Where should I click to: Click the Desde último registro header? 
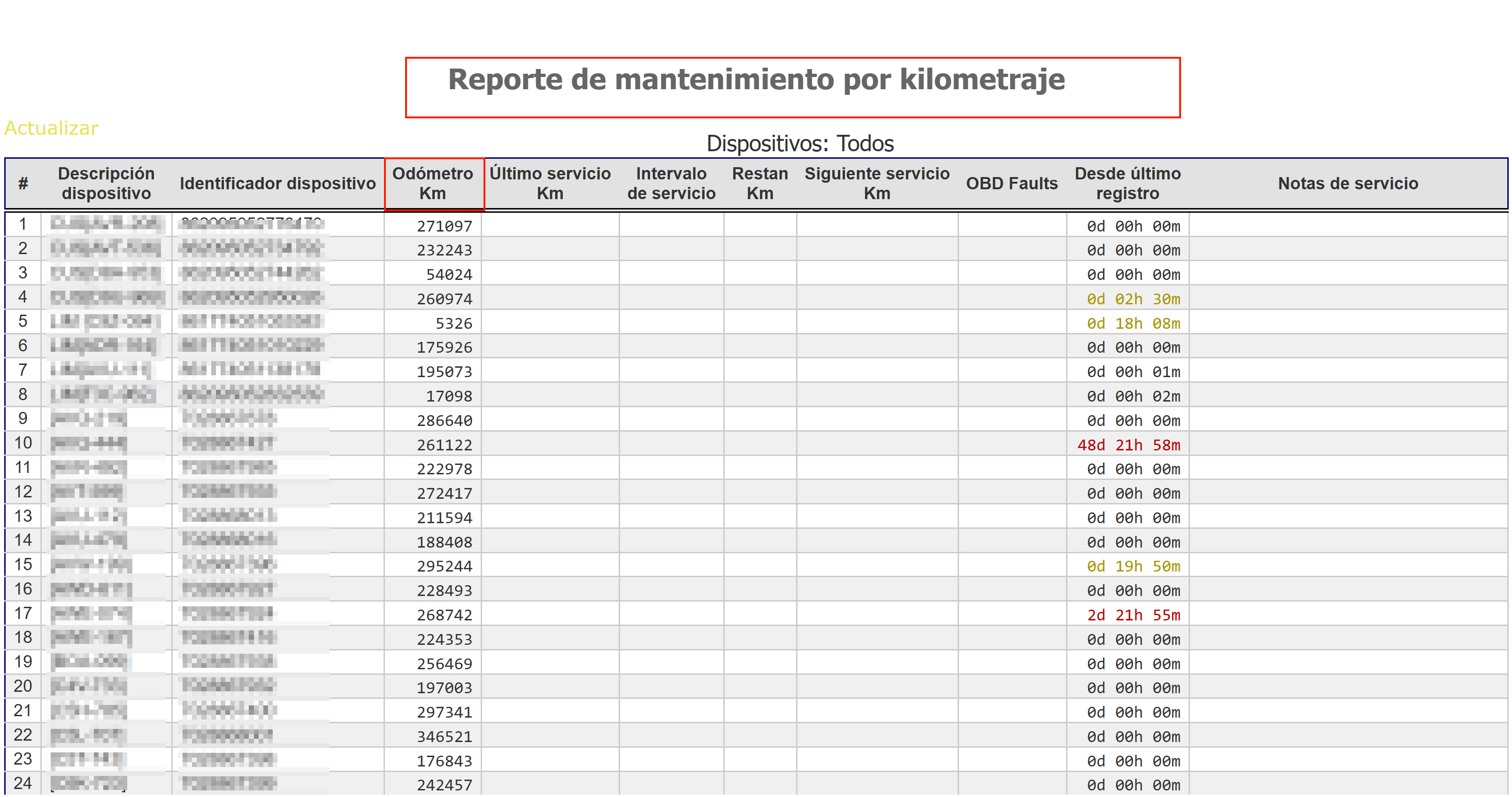coord(1127,183)
